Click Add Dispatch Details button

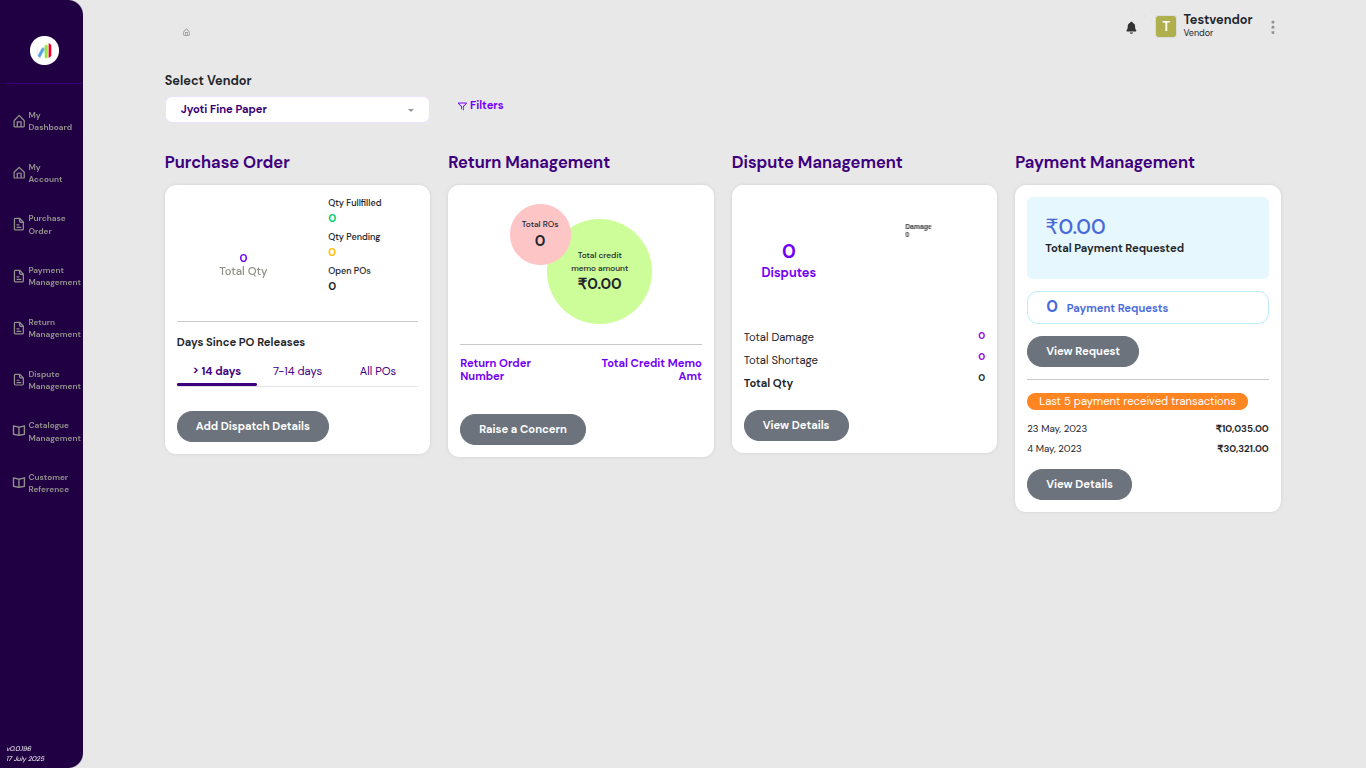click(252, 426)
